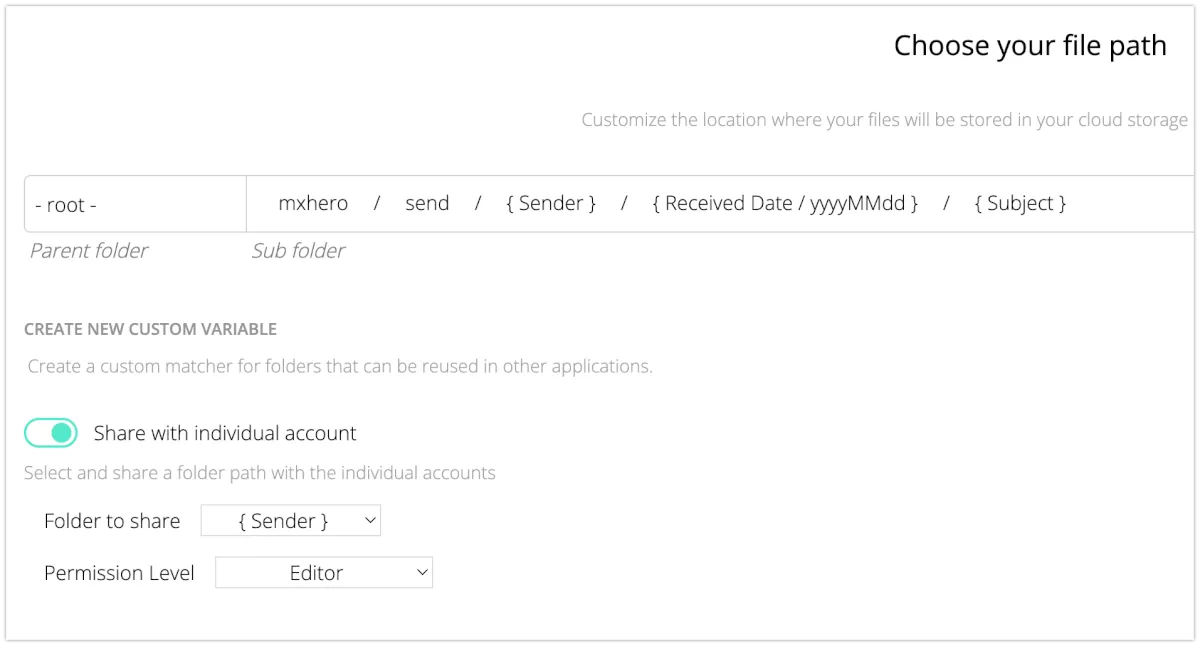Image resolution: width=1200 pixels, height=646 pixels.
Task: Click the 'Choose your file path' heading
Action: pyautogui.click(x=1030, y=46)
